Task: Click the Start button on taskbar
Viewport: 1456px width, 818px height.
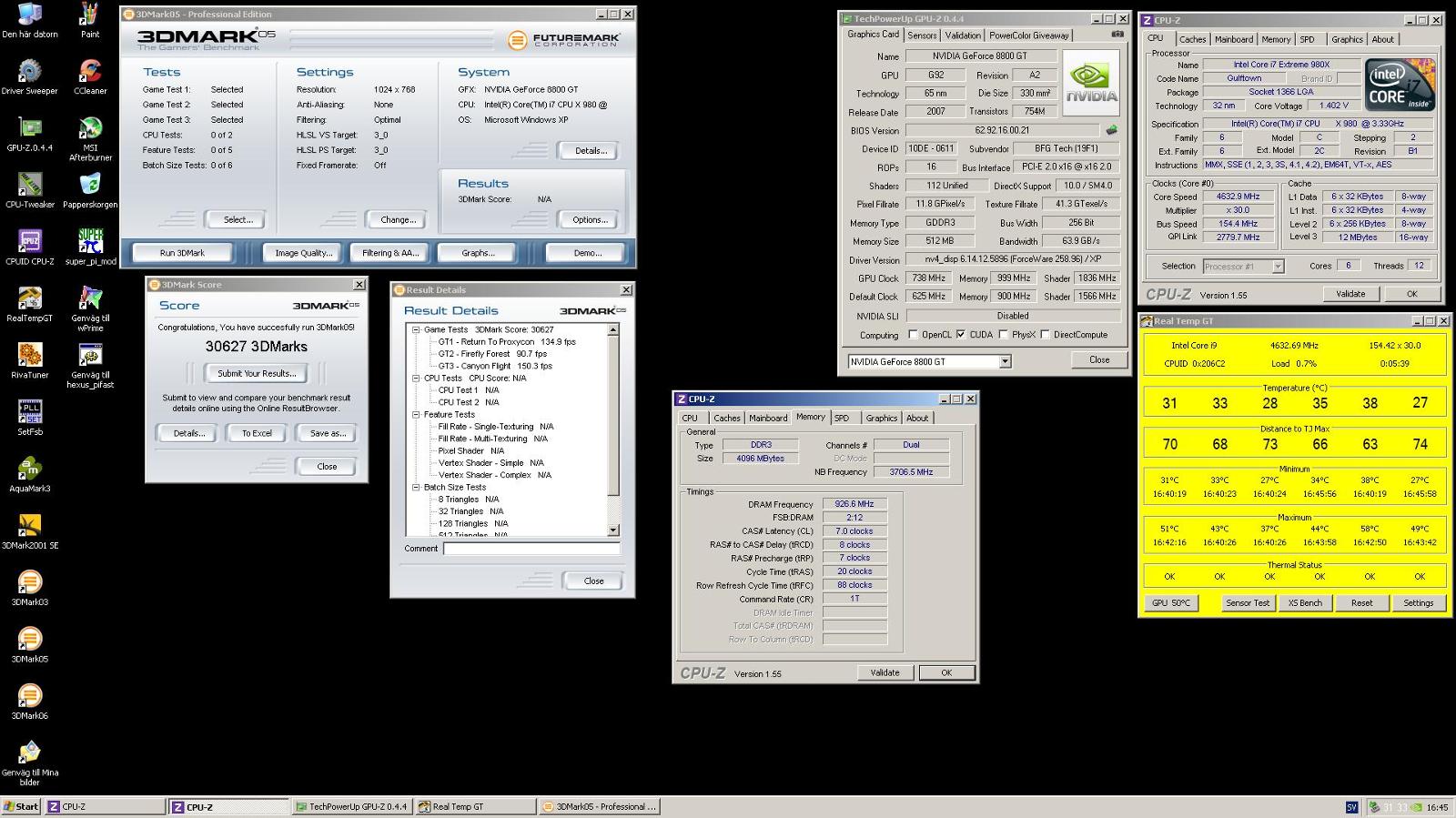Action: click(x=21, y=807)
